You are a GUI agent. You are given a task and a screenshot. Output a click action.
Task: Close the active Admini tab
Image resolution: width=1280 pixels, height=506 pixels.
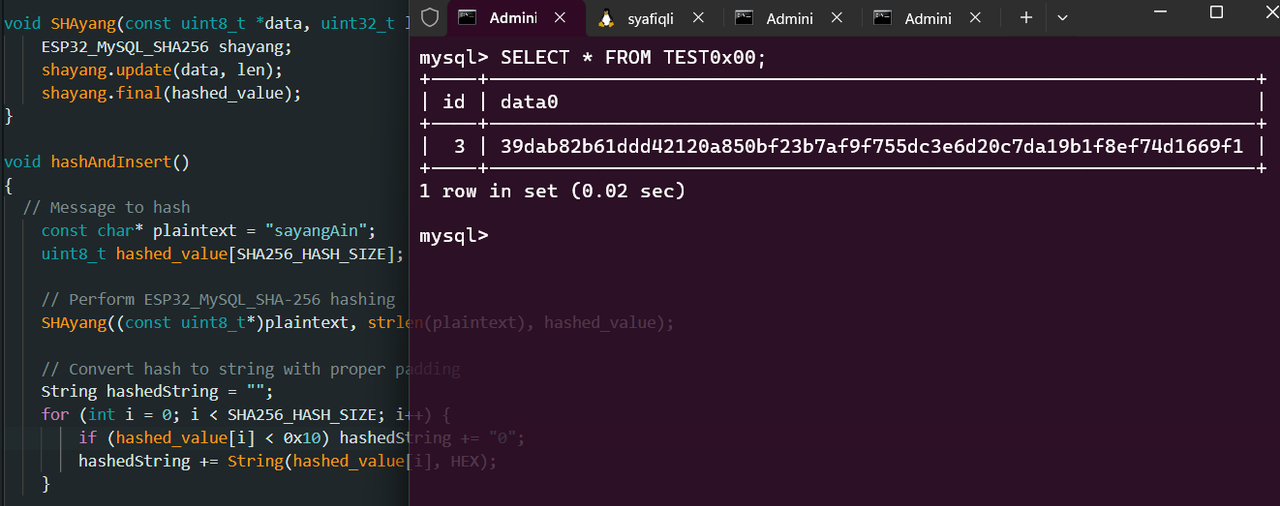tap(560, 18)
